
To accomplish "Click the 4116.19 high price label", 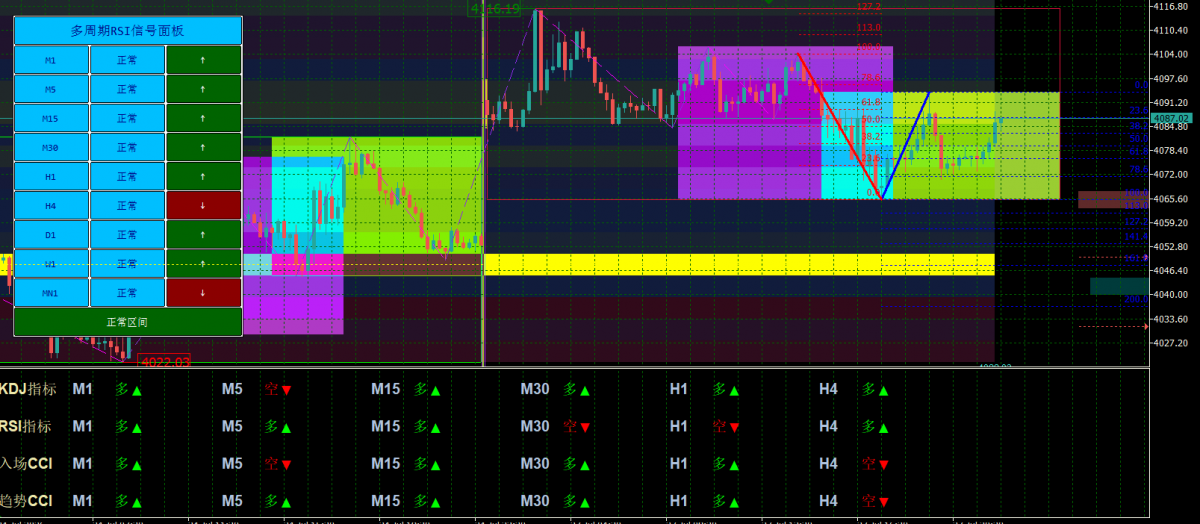I will [x=495, y=8].
